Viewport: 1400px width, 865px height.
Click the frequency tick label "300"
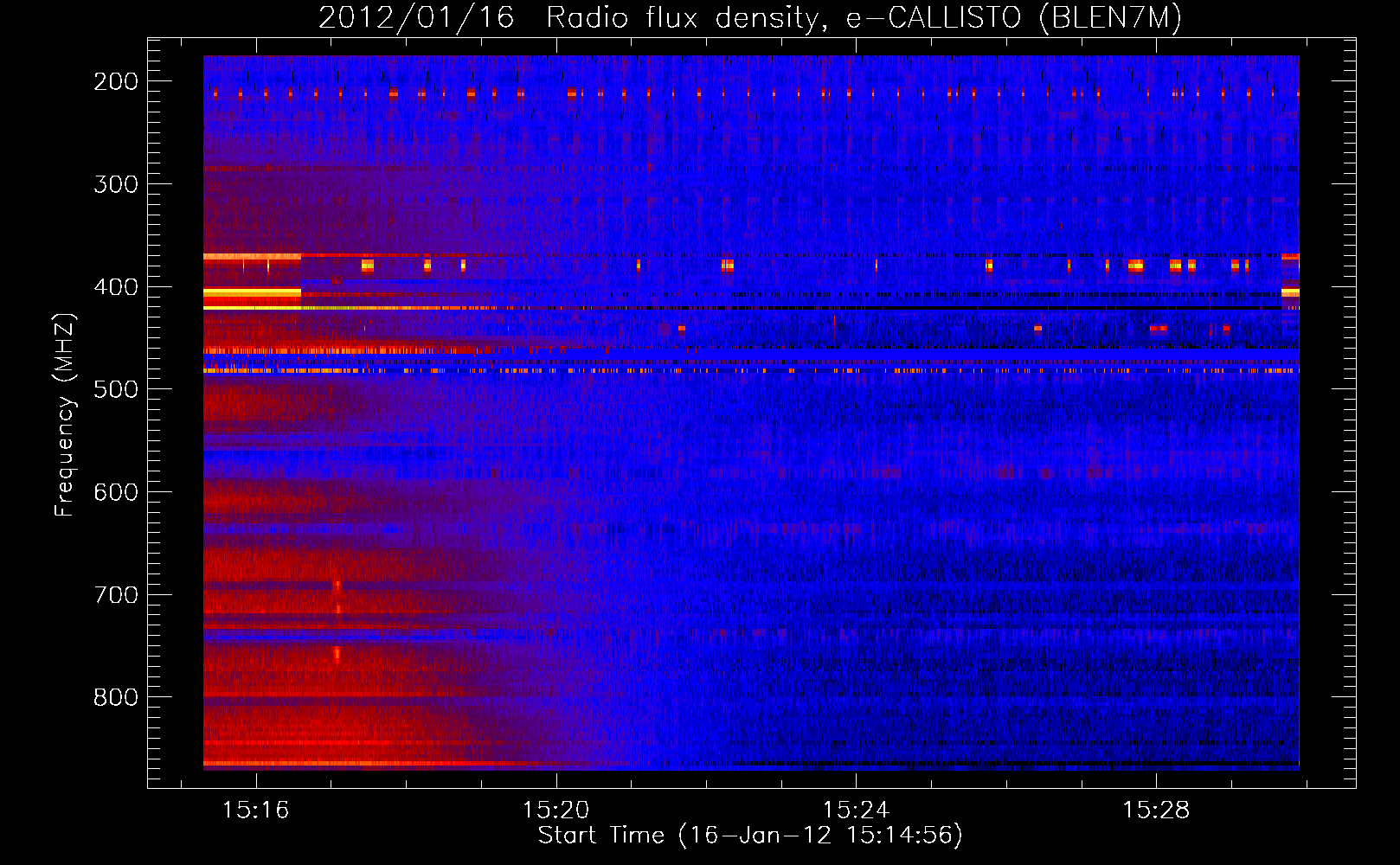[116, 183]
